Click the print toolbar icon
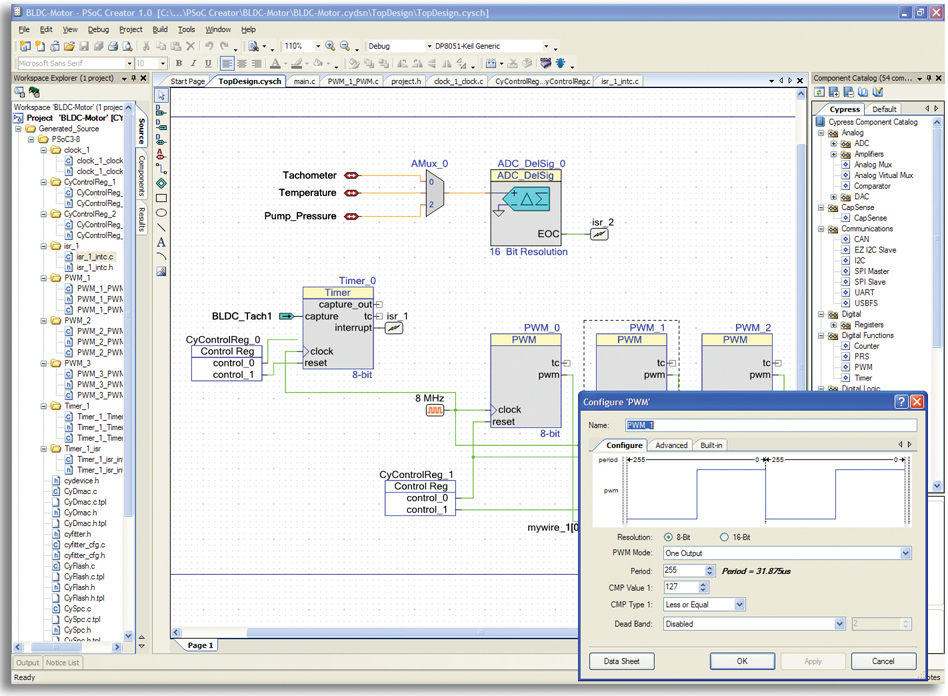This screenshot has height=696, width=948. click(113, 46)
